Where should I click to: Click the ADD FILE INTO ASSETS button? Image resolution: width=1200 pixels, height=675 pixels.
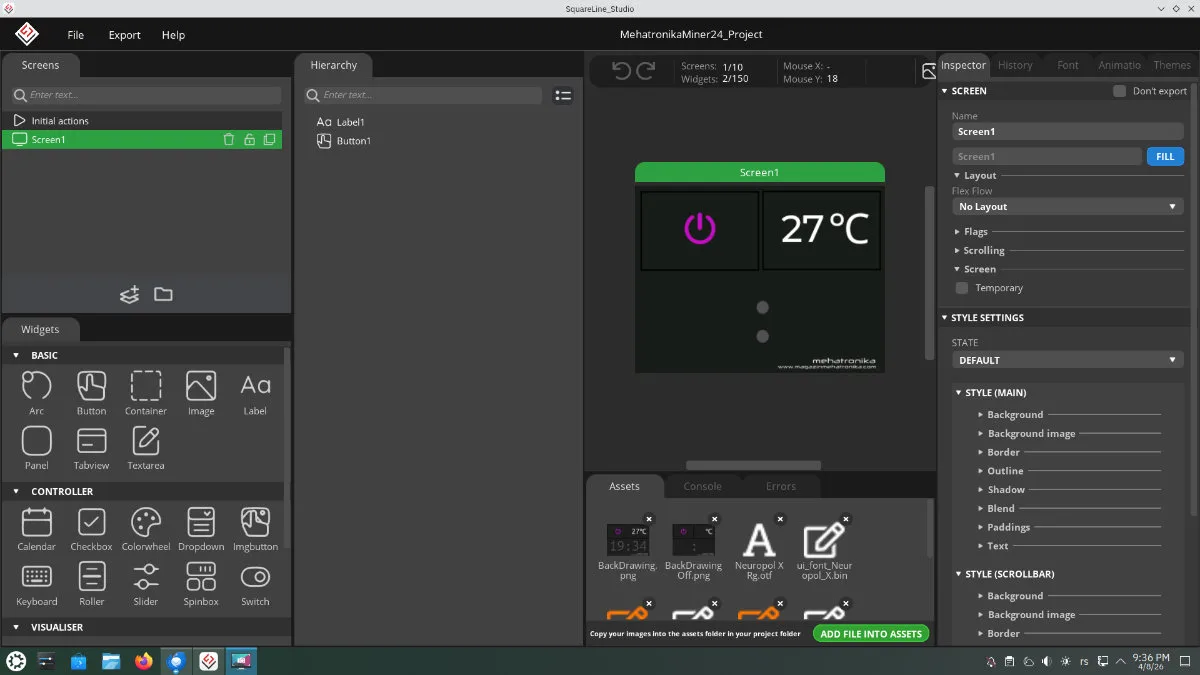pos(871,634)
